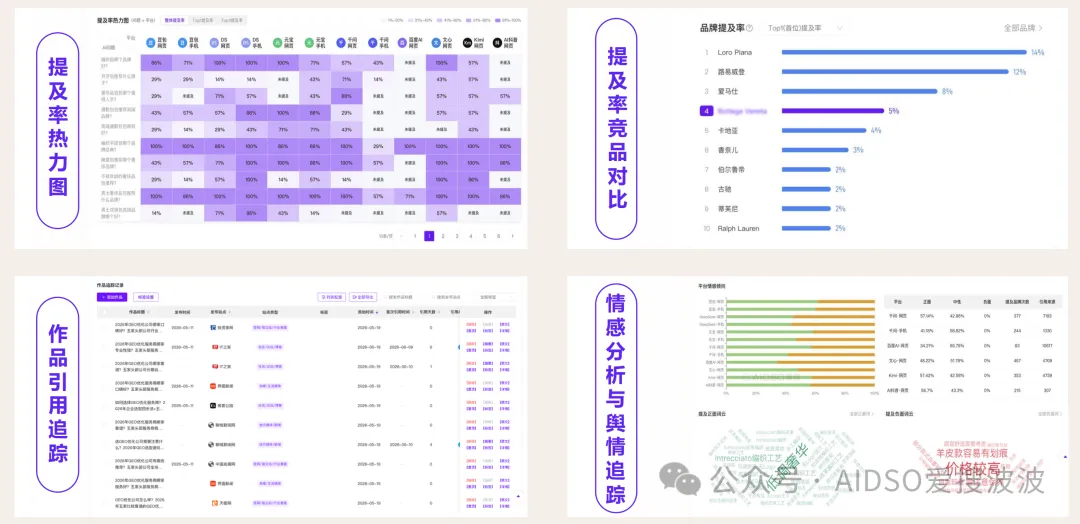
Task: Select heatmap pagination page 3
Action: tap(457, 236)
